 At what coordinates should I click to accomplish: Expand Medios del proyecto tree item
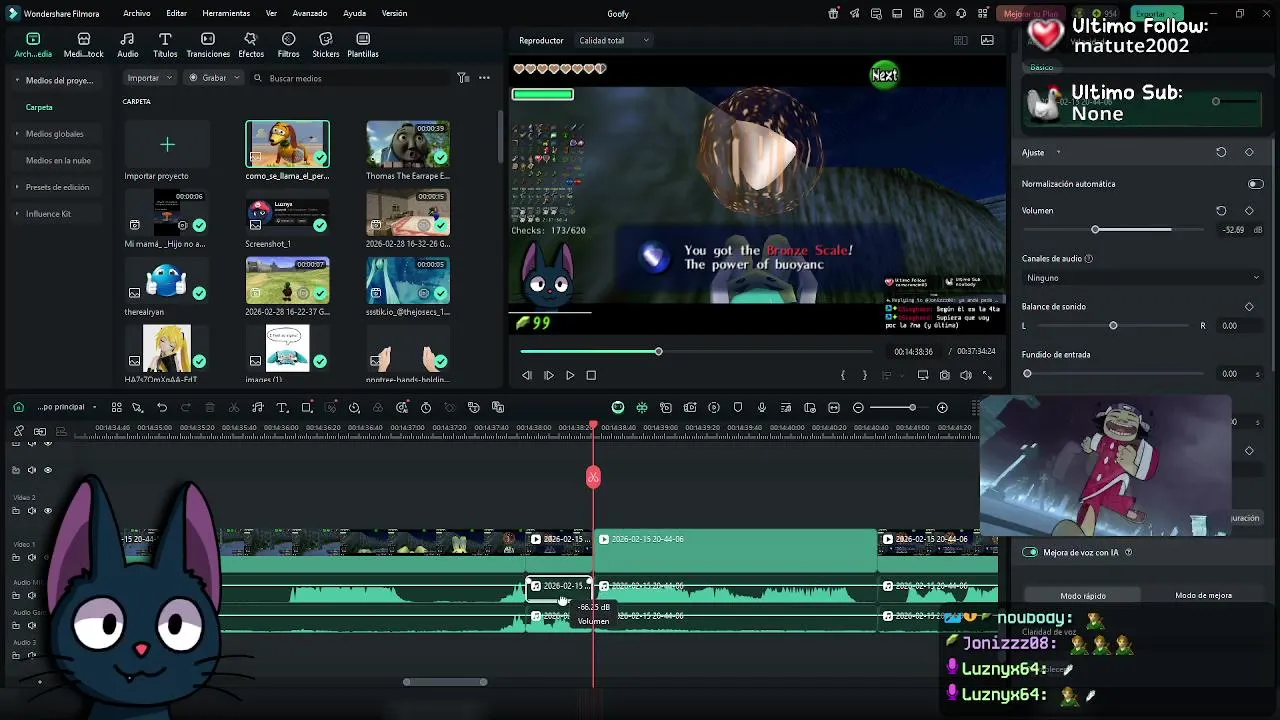[17, 80]
